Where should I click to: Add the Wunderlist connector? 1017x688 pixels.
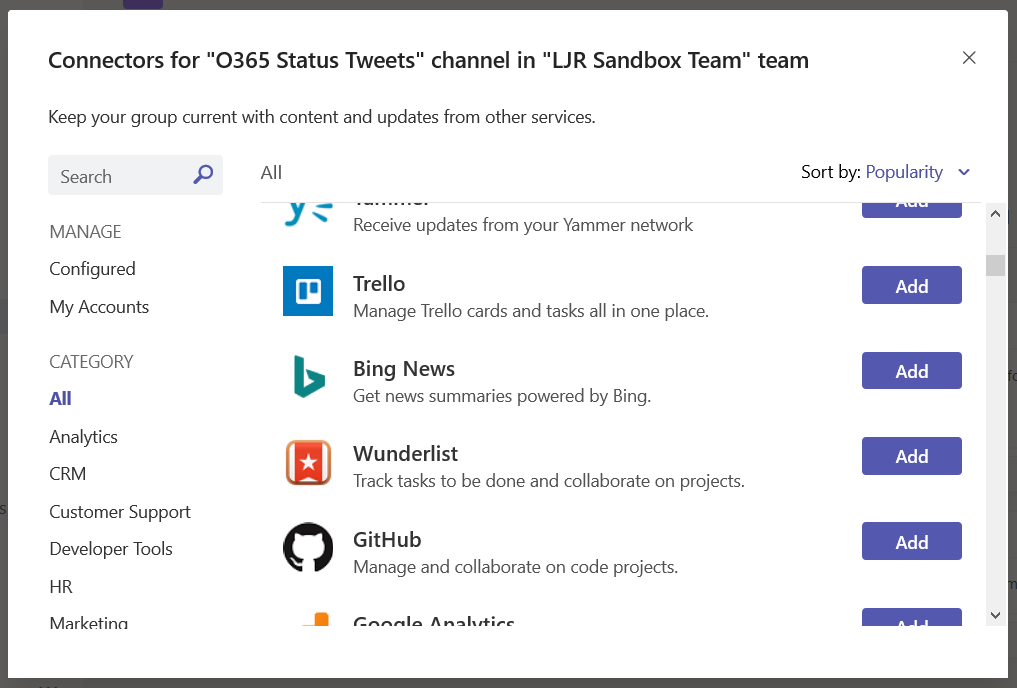pos(911,456)
